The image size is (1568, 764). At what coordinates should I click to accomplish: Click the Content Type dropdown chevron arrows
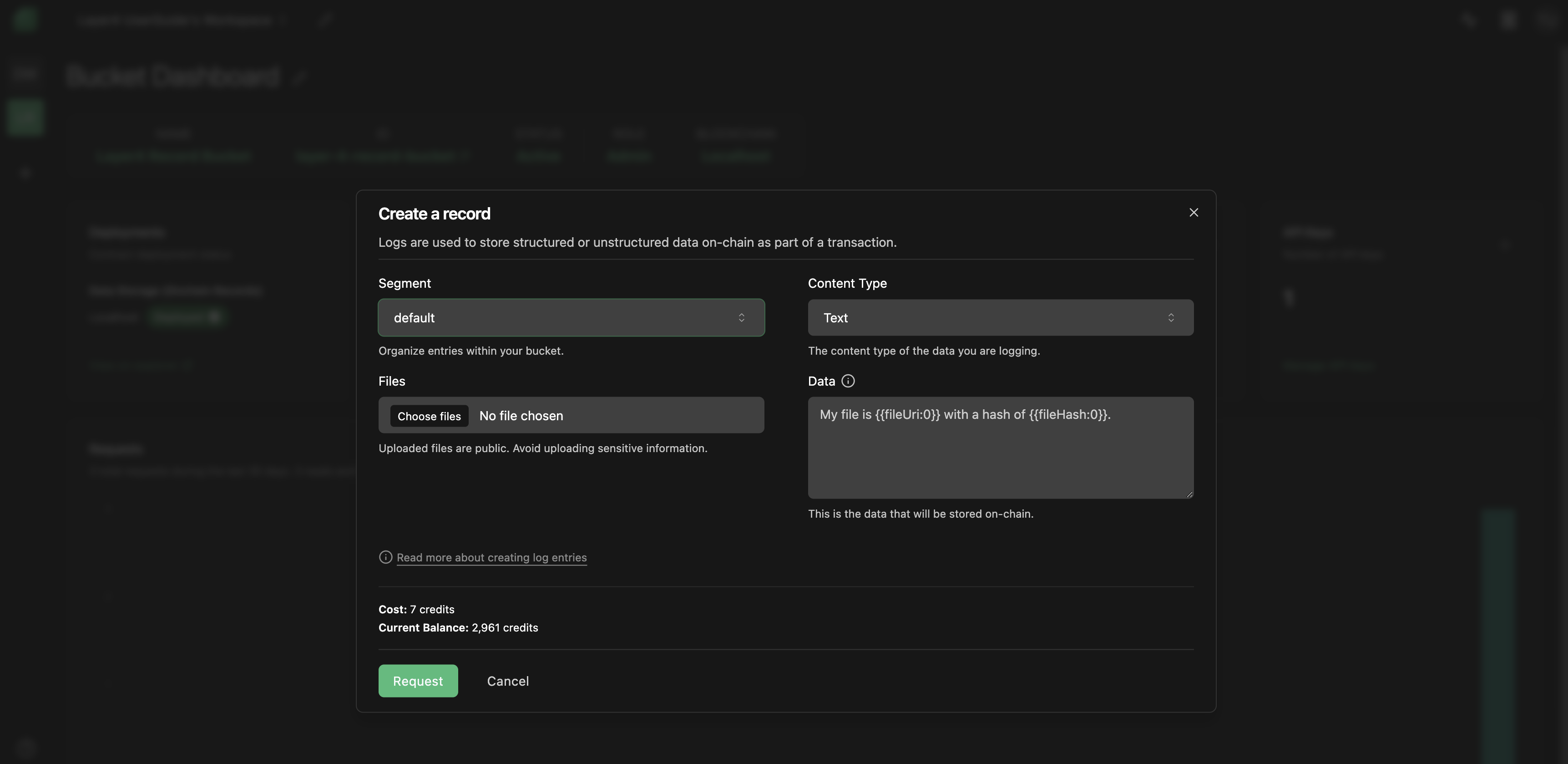tap(1170, 317)
